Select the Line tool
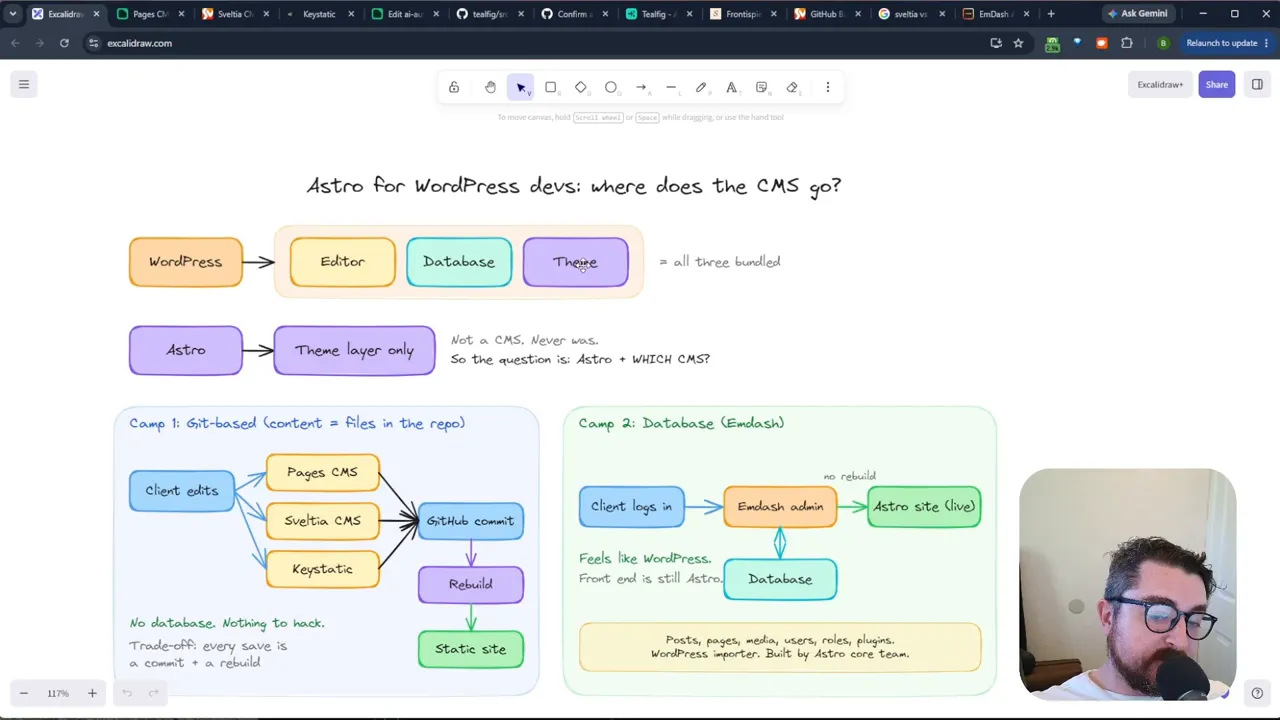Viewport: 1280px width, 720px height. pos(671,87)
